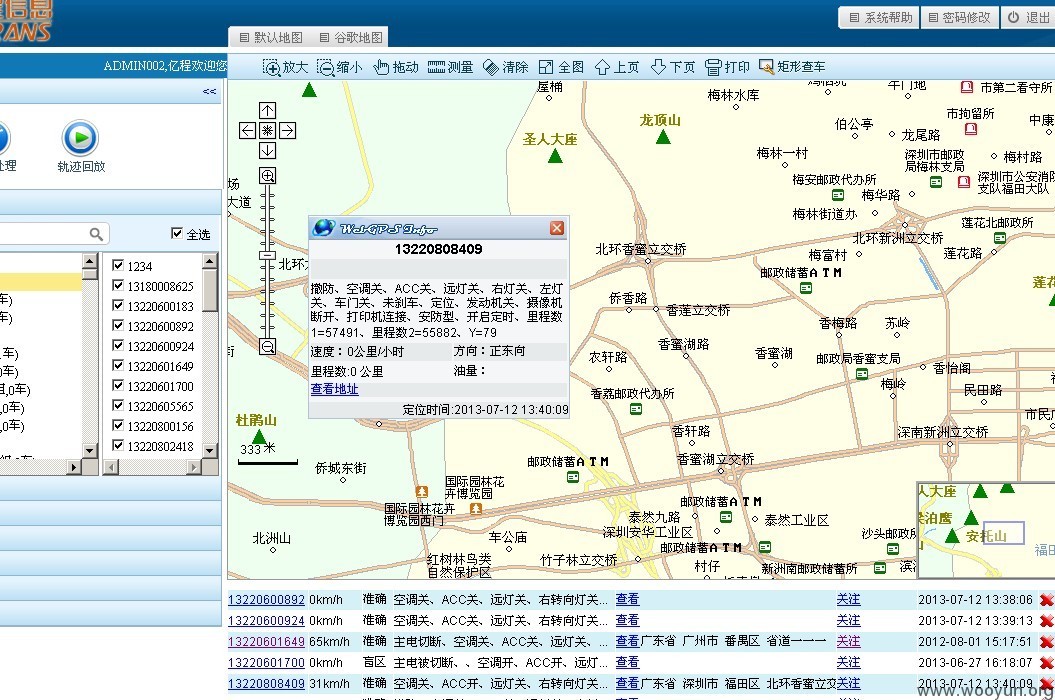Open 系统帮助 system help
This screenshot has height=700, width=1055.
point(880,18)
